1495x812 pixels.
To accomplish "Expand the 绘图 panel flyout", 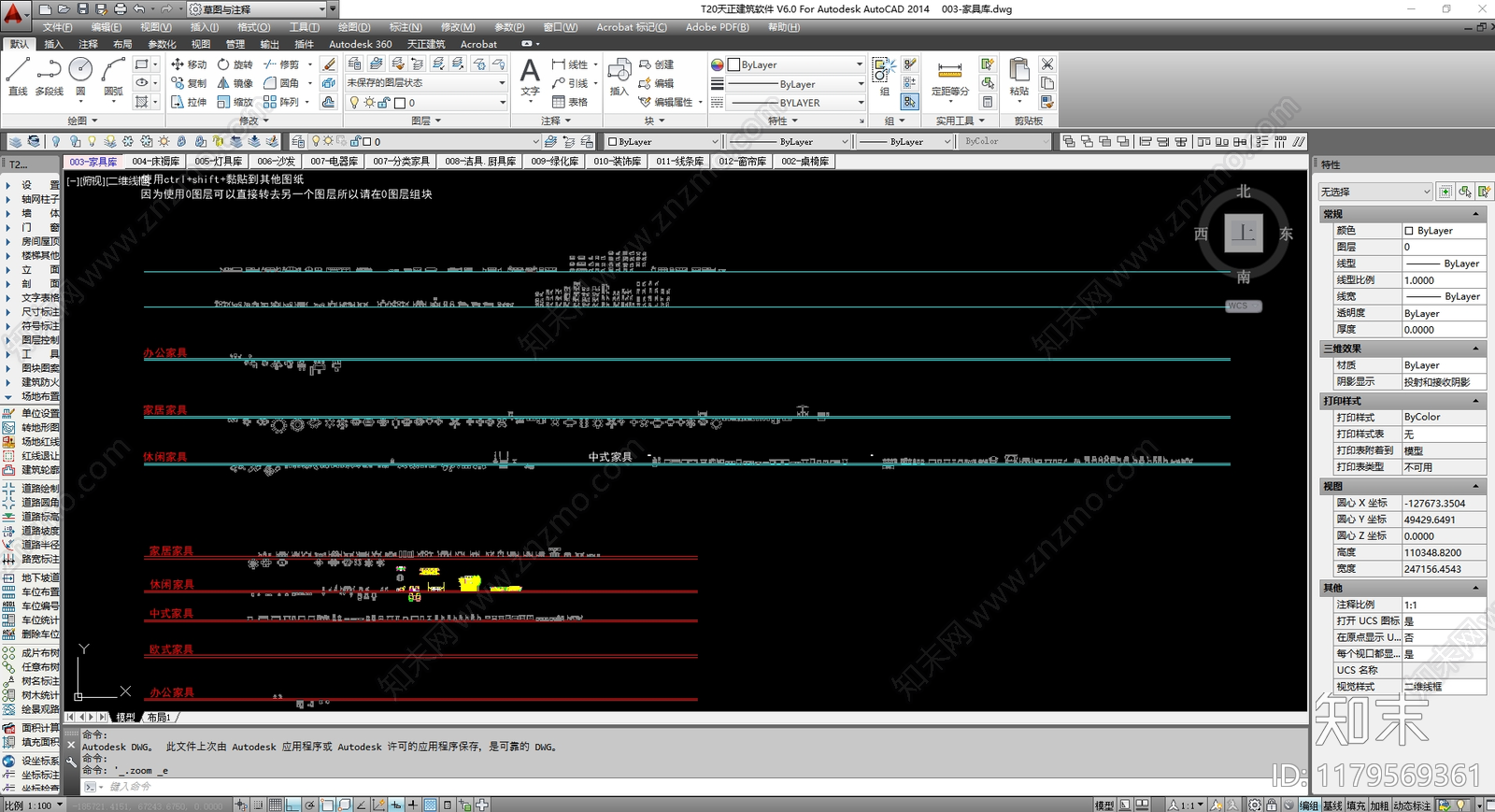I will pyautogui.click(x=82, y=121).
